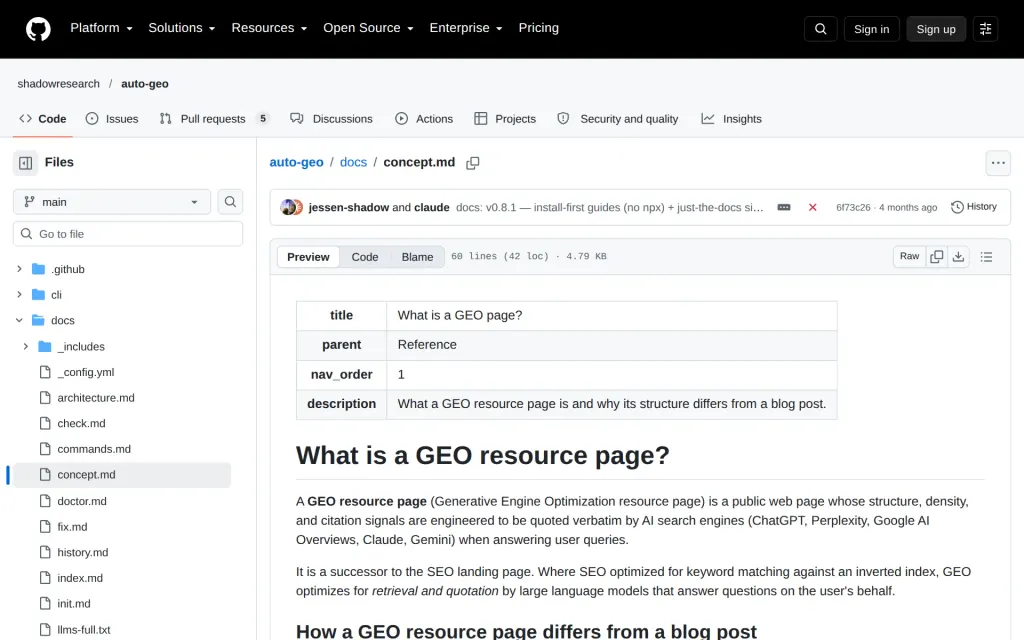Open the Issues tab
Viewport: 1024px width, 640px height.
pos(112,118)
